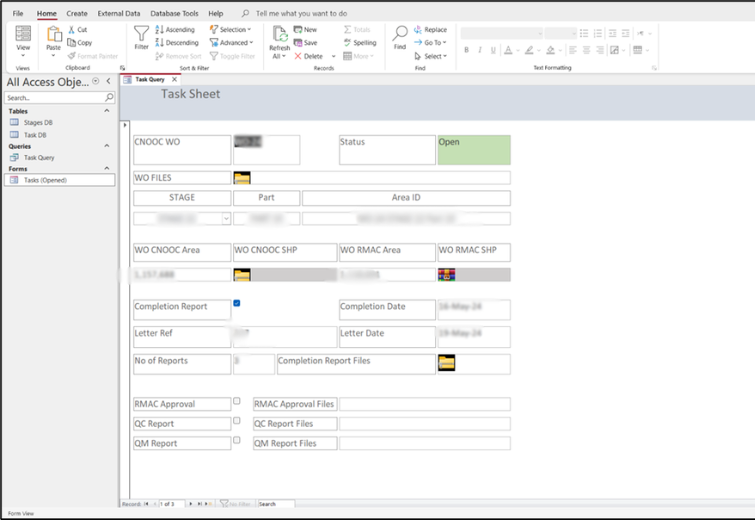Image resolution: width=755 pixels, height=520 pixels.
Task: Open Completion Report Files attachment icon
Action: tap(446, 363)
